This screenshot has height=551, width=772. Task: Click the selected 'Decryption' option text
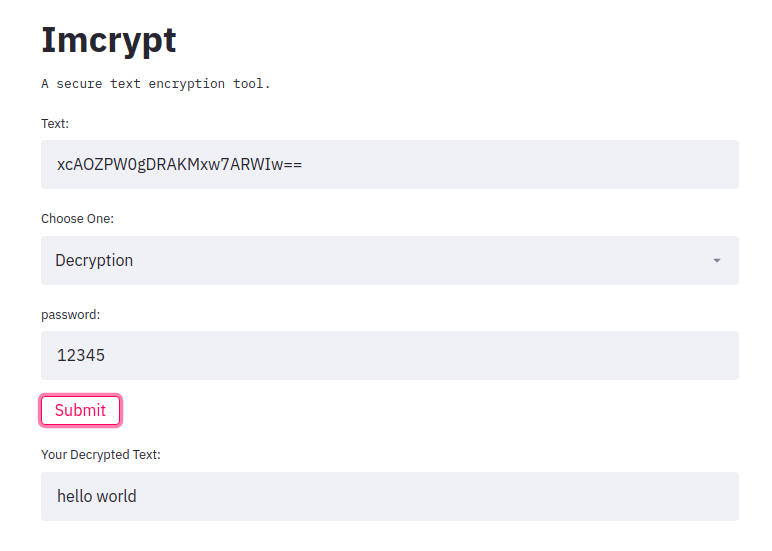coord(94,261)
